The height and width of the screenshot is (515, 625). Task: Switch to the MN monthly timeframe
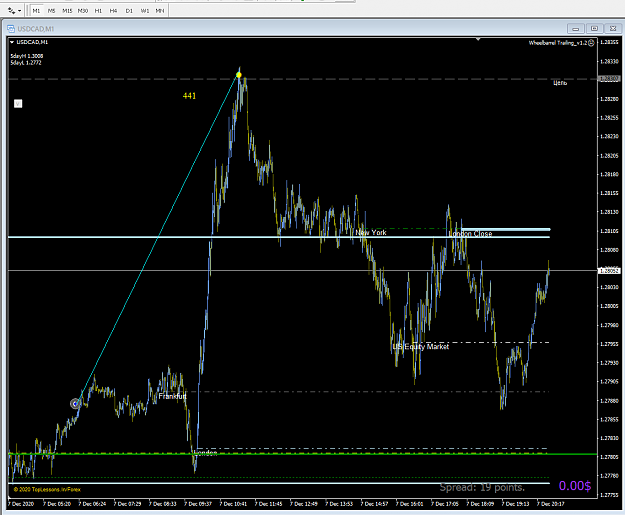tap(160, 11)
